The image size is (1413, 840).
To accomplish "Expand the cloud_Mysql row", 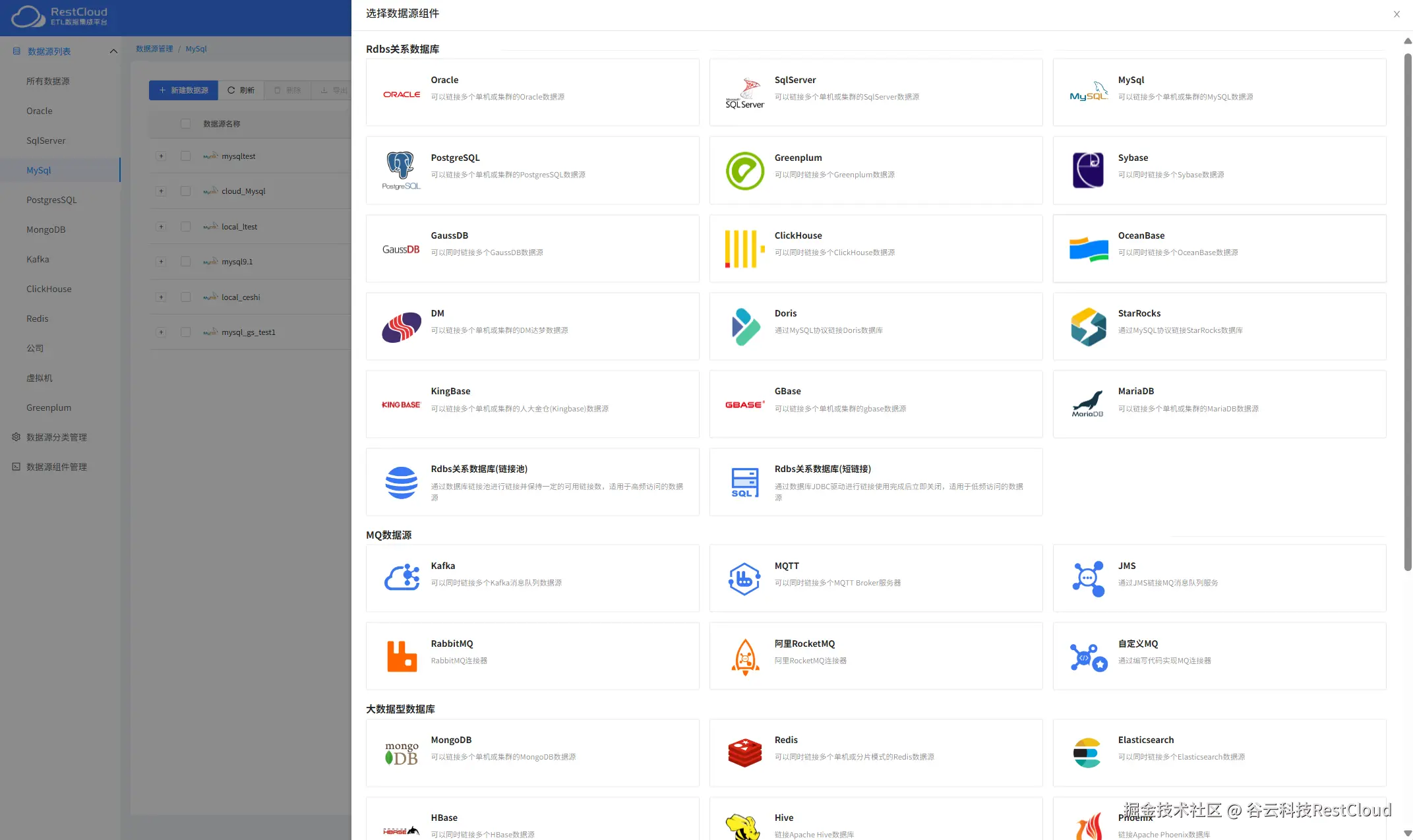I will pos(161,191).
